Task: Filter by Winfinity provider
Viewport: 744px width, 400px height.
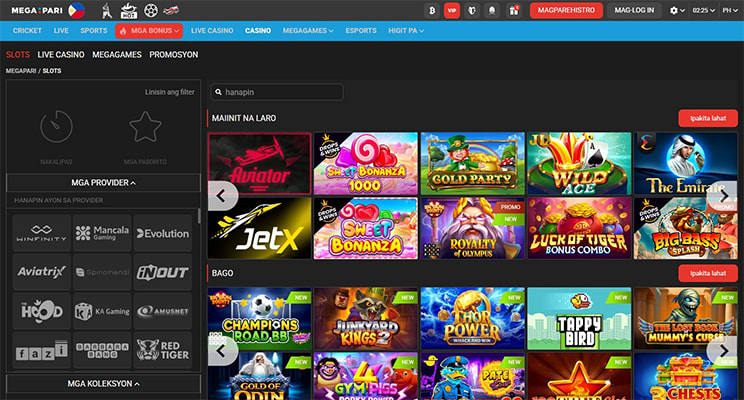Action: 42,233
